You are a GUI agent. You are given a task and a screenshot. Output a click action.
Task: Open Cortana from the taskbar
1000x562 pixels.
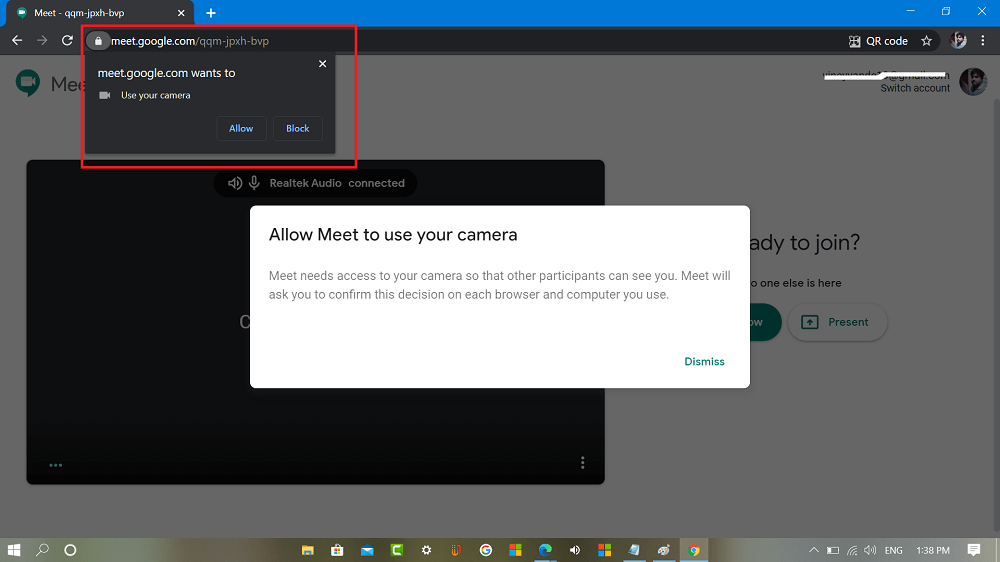click(70, 550)
